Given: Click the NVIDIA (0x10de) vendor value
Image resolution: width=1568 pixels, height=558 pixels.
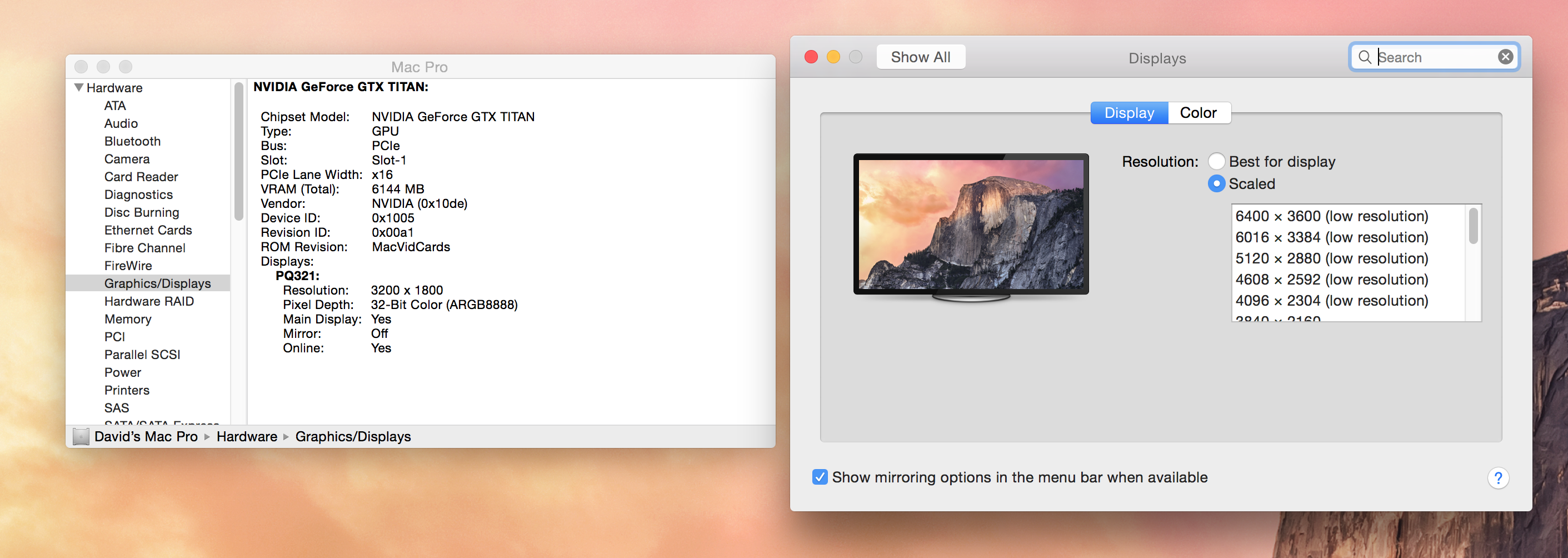Looking at the screenshot, I should click(x=420, y=203).
